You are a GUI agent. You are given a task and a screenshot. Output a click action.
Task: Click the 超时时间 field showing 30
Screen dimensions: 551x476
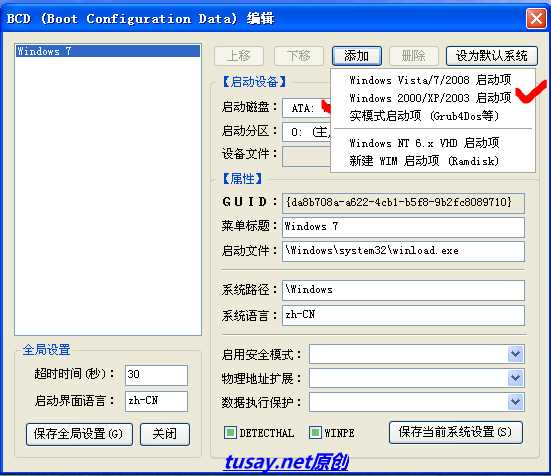(156, 374)
